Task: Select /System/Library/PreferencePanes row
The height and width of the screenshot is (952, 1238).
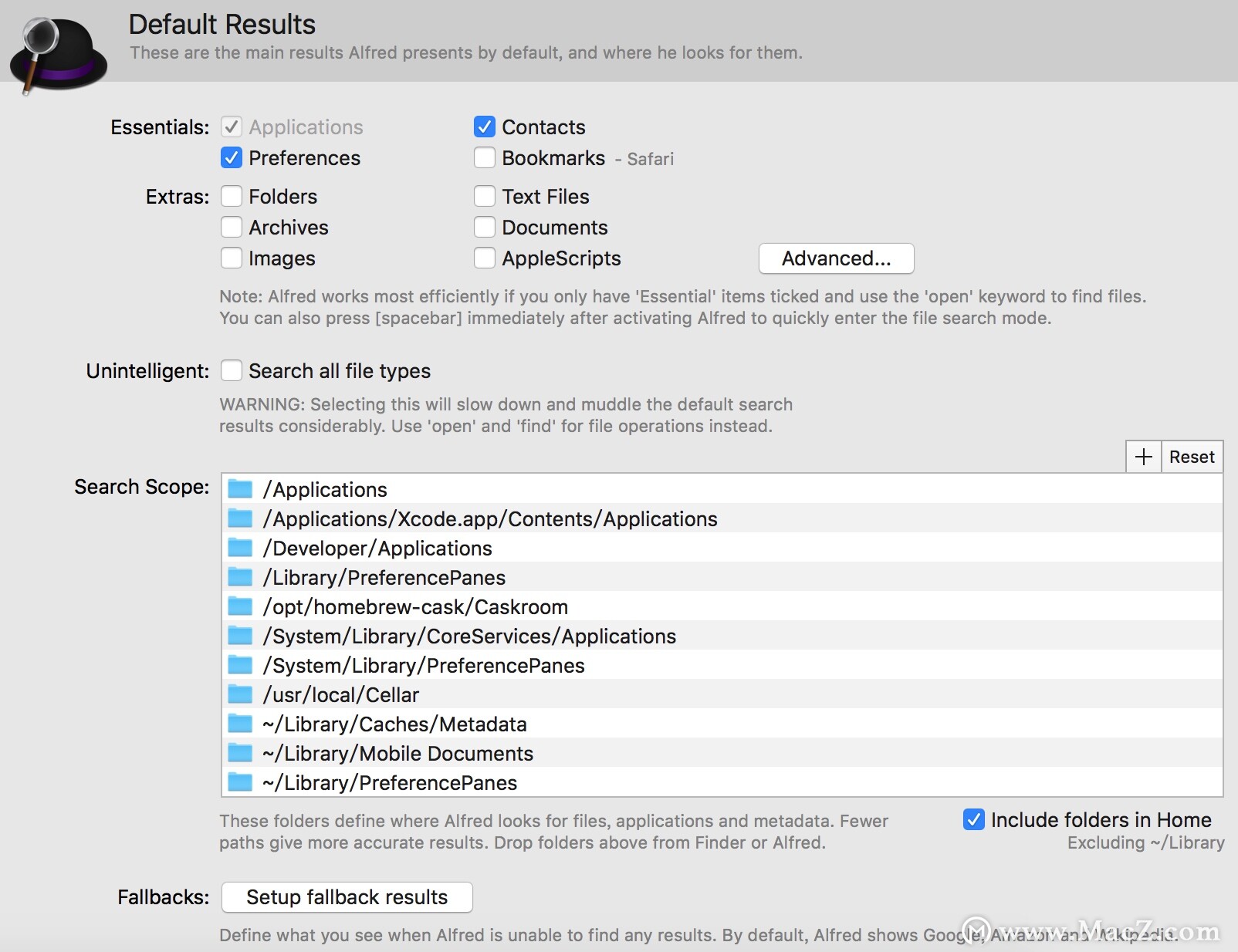Action: coord(722,665)
